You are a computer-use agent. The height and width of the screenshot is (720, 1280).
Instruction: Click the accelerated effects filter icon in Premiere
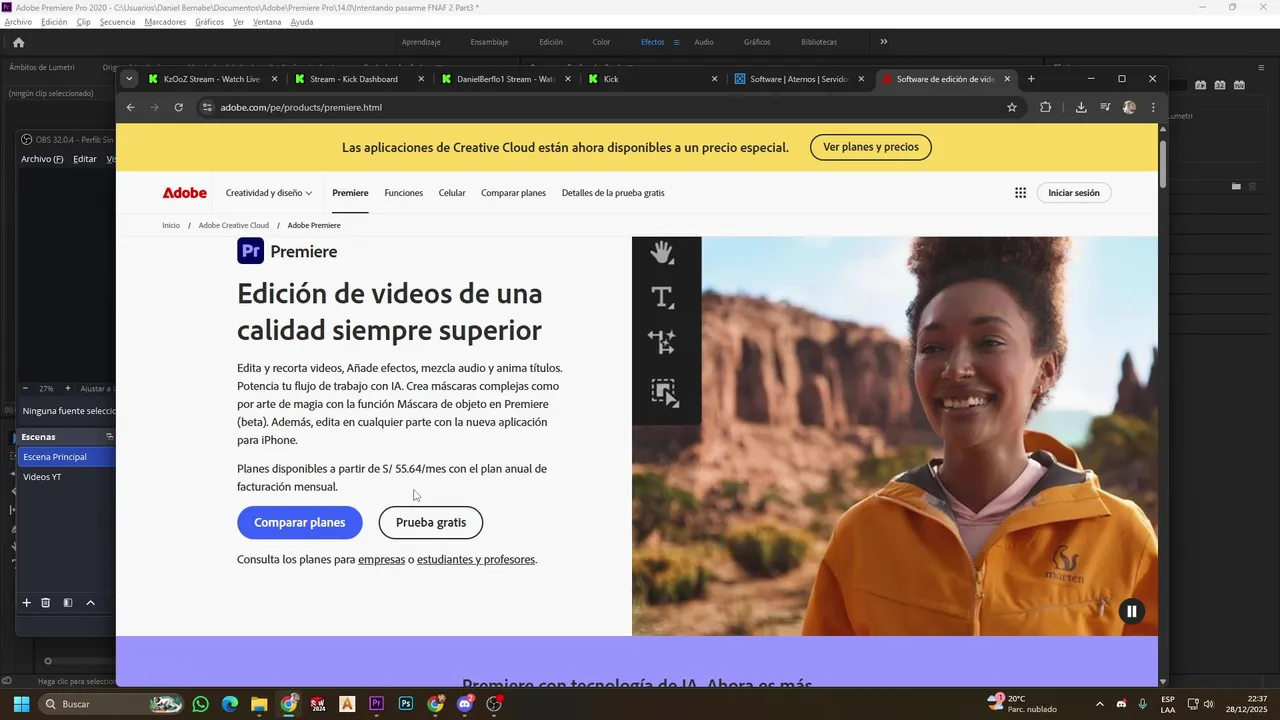pyautogui.click(x=1200, y=85)
